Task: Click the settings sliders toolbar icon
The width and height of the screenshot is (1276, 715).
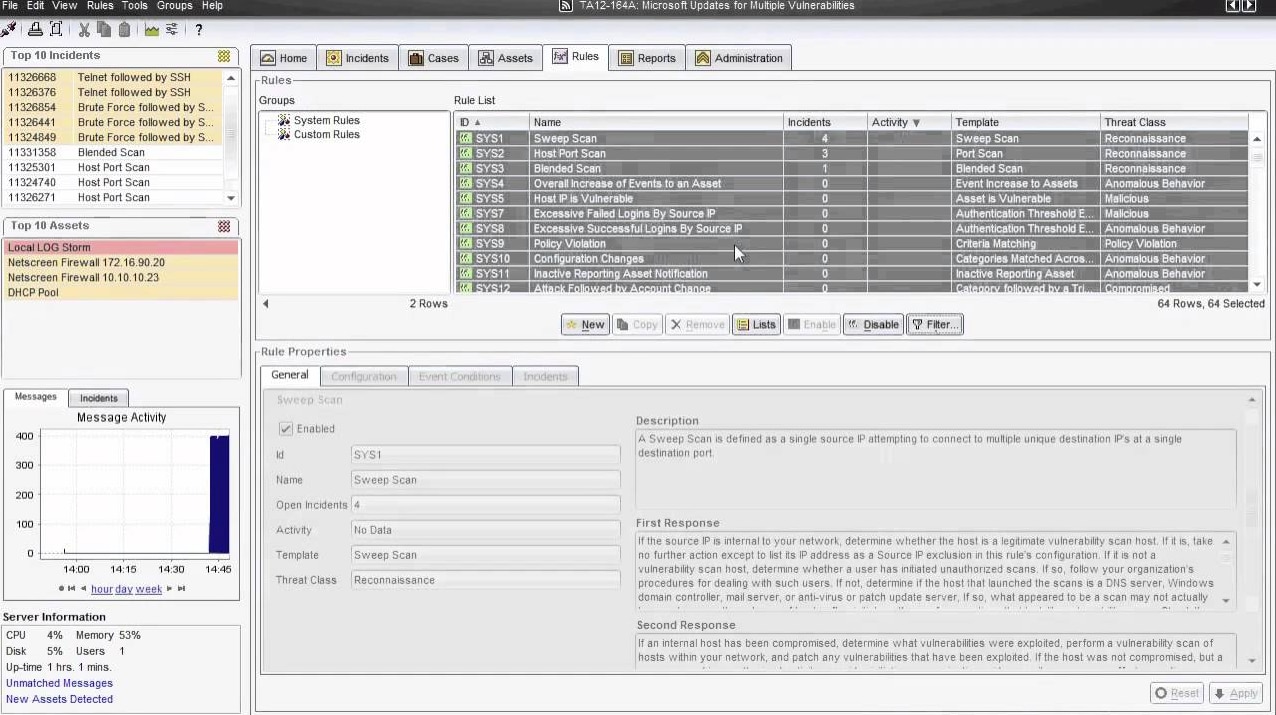Action: pyautogui.click(x=171, y=29)
